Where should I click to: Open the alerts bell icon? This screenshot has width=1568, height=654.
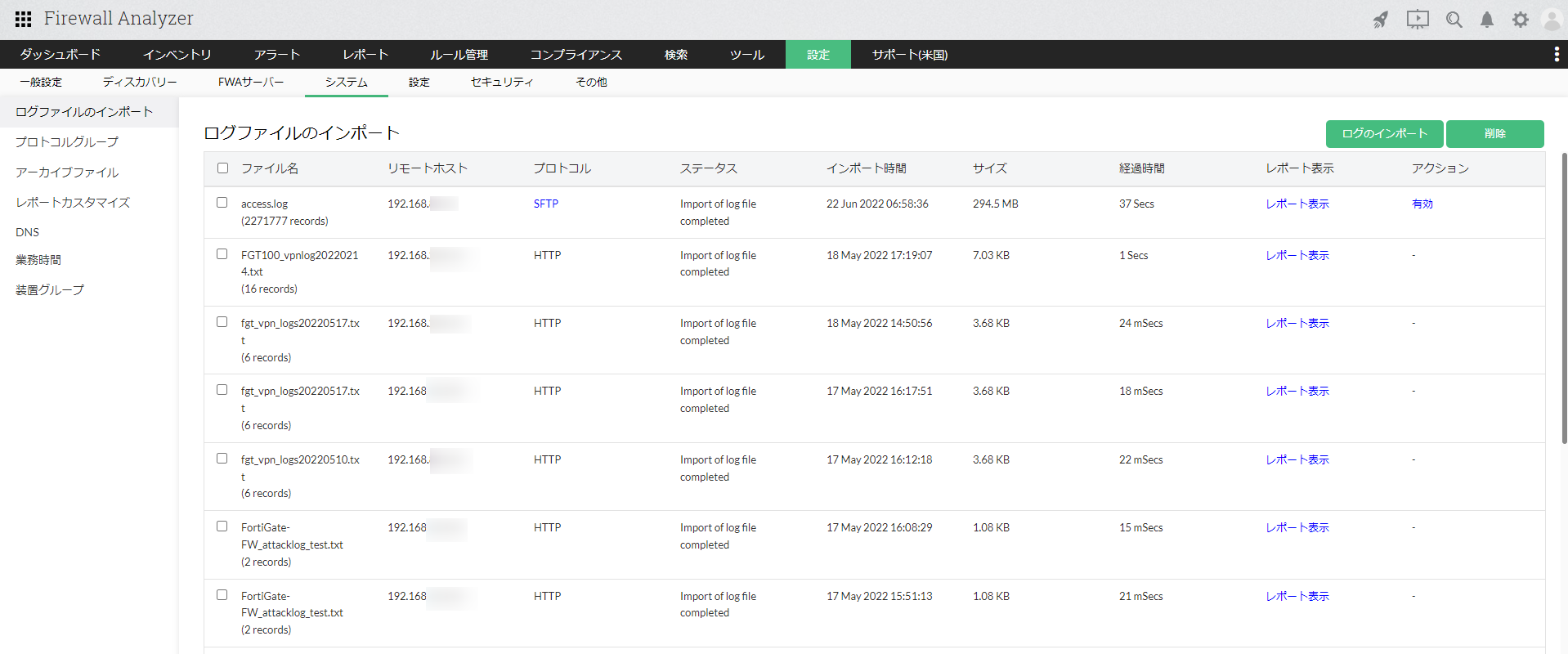click(1487, 20)
